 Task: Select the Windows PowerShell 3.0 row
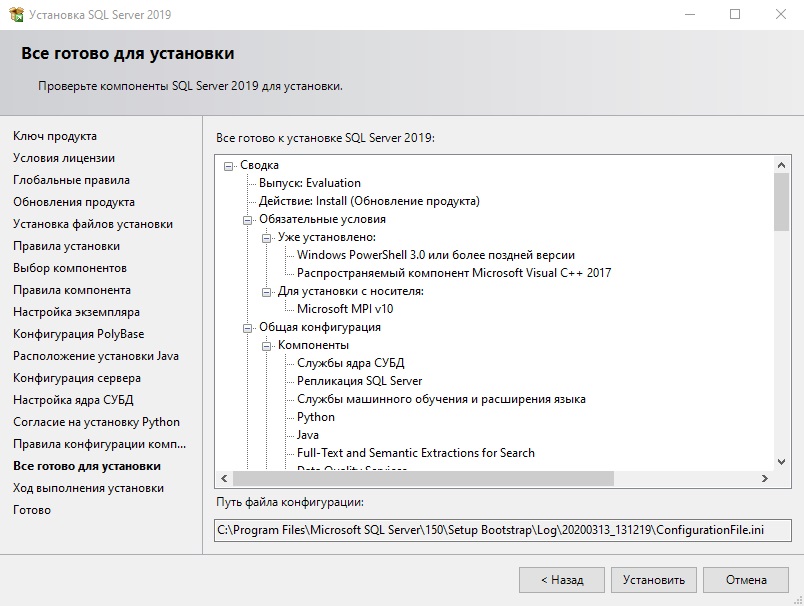[436, 255]
